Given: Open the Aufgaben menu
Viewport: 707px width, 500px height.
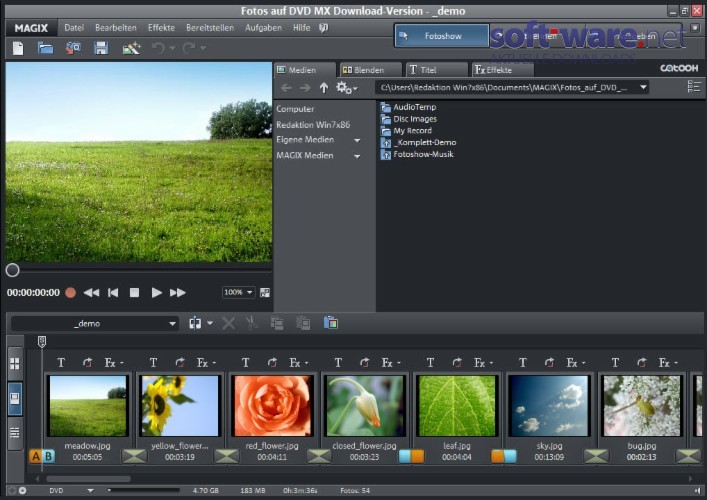Looking at the screenshot, I should [x=263, y=28].
